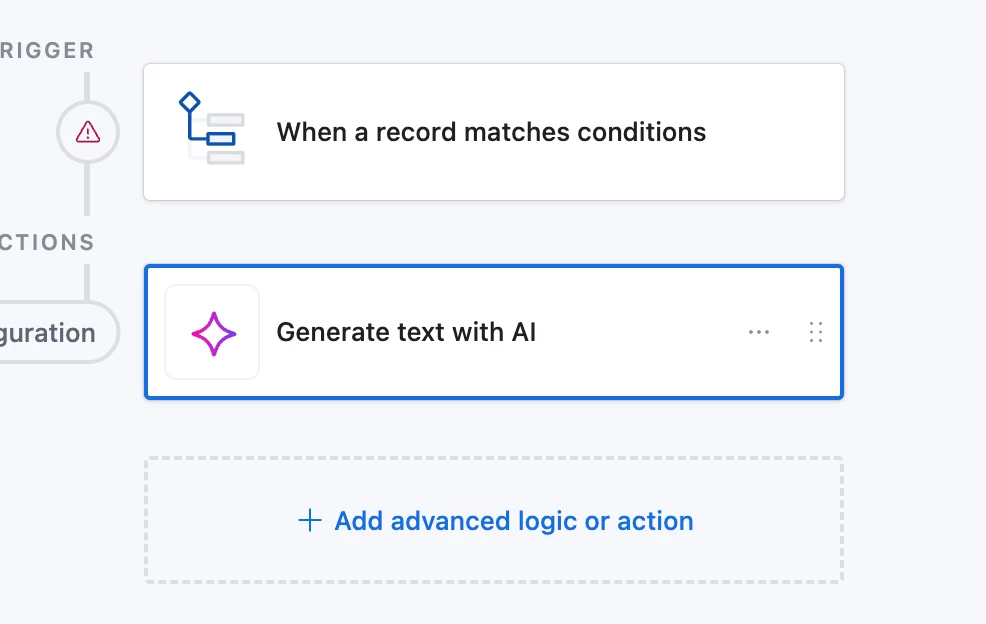The image size is (986, 624).
Task: Click the word action in the blue link
Action: tap(655, 521)
